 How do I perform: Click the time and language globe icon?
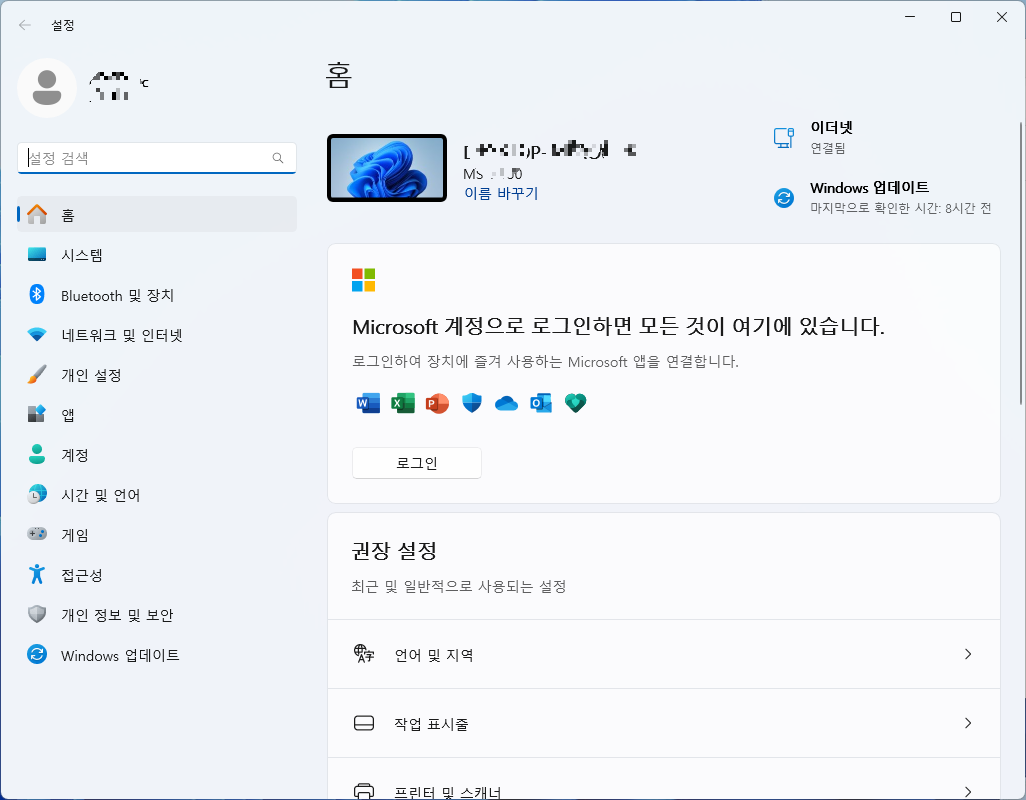tap(37, 495)
